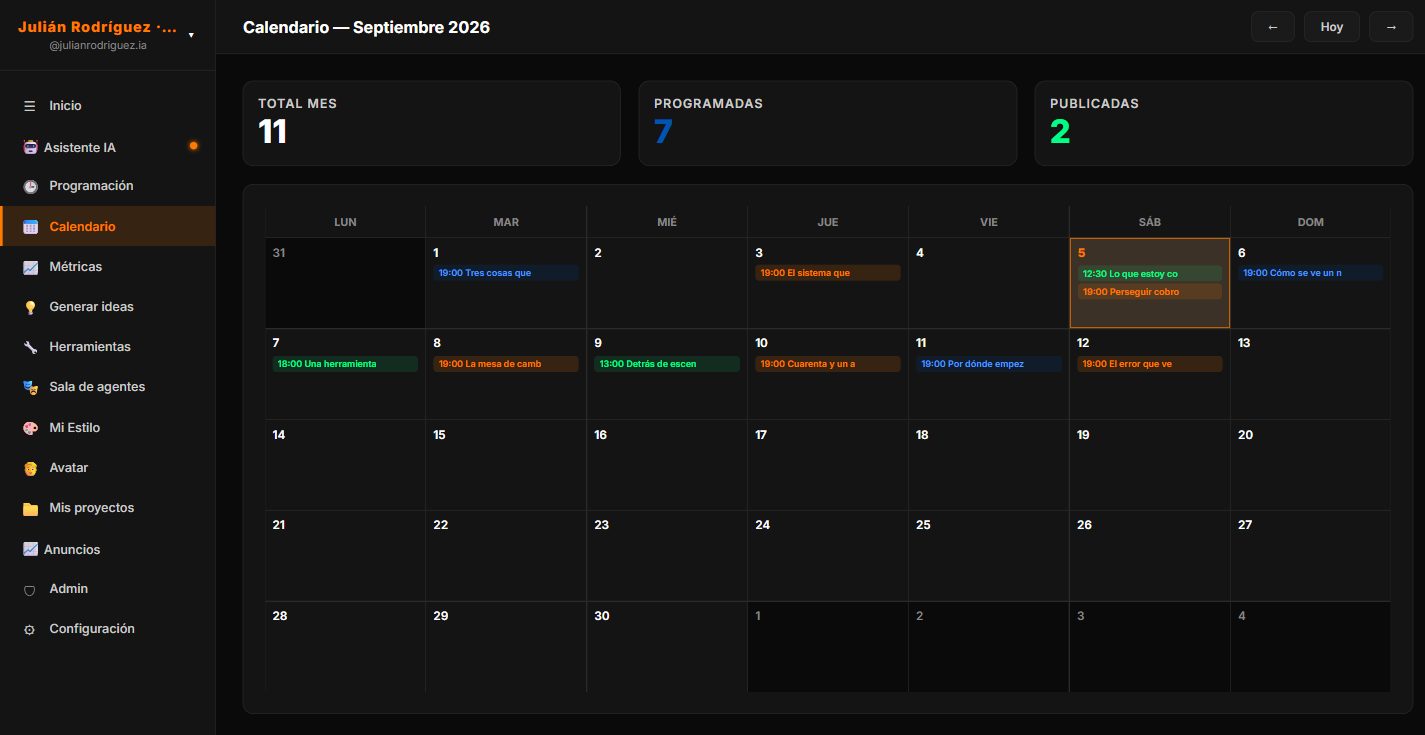Click the Mi Estilo palette icon
Image resolution: width=1425 pixels, height=735 pixels.
pos(30,428)
